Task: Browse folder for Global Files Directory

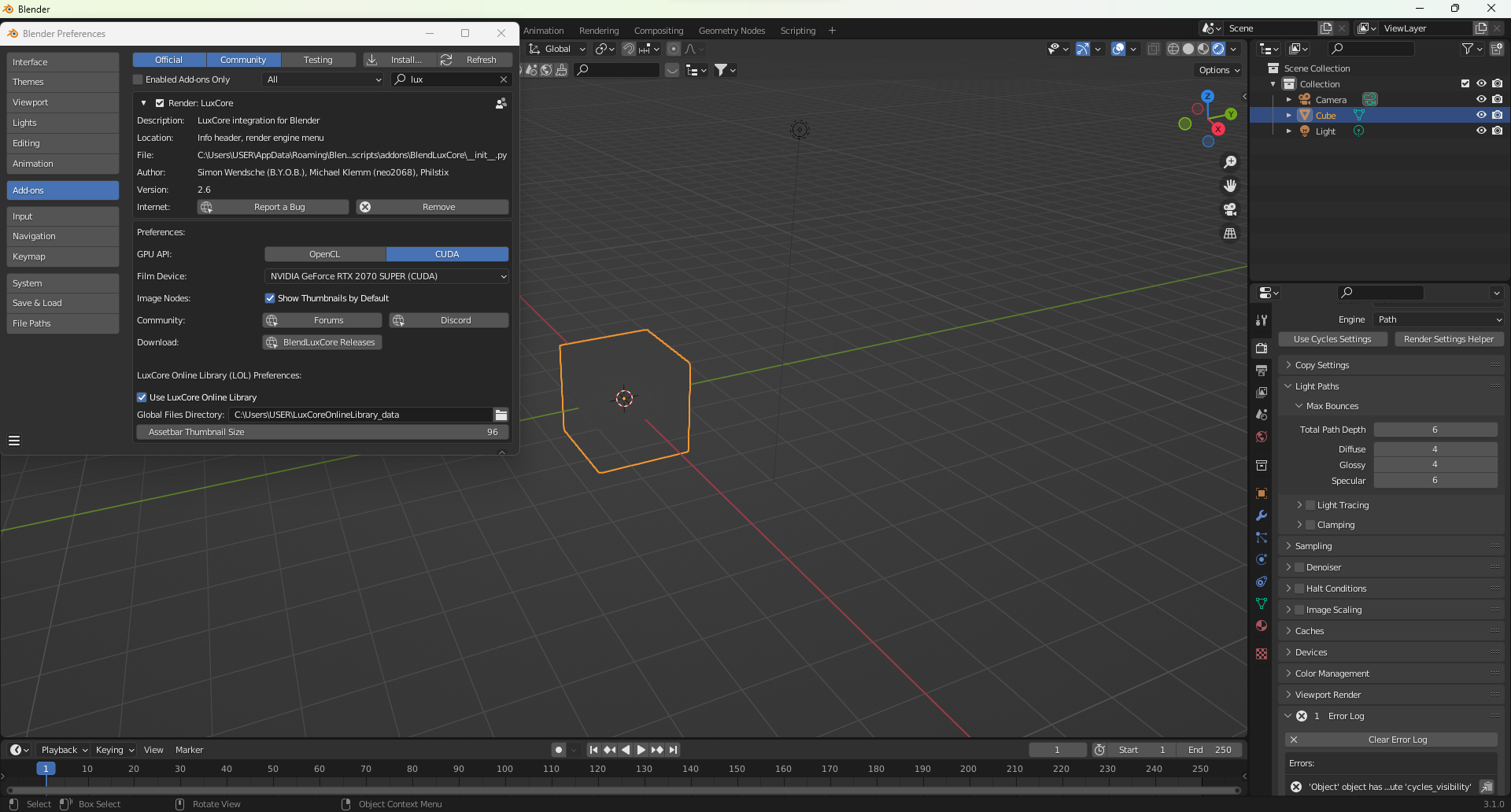Action: click(501, 415)
